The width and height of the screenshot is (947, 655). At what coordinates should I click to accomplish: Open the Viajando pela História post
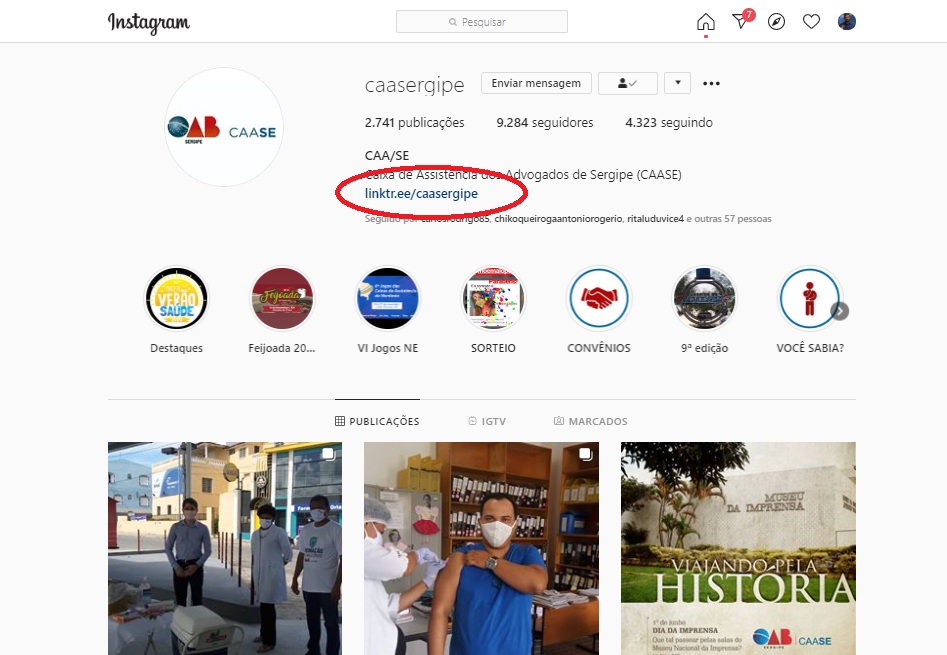point(738,548)
